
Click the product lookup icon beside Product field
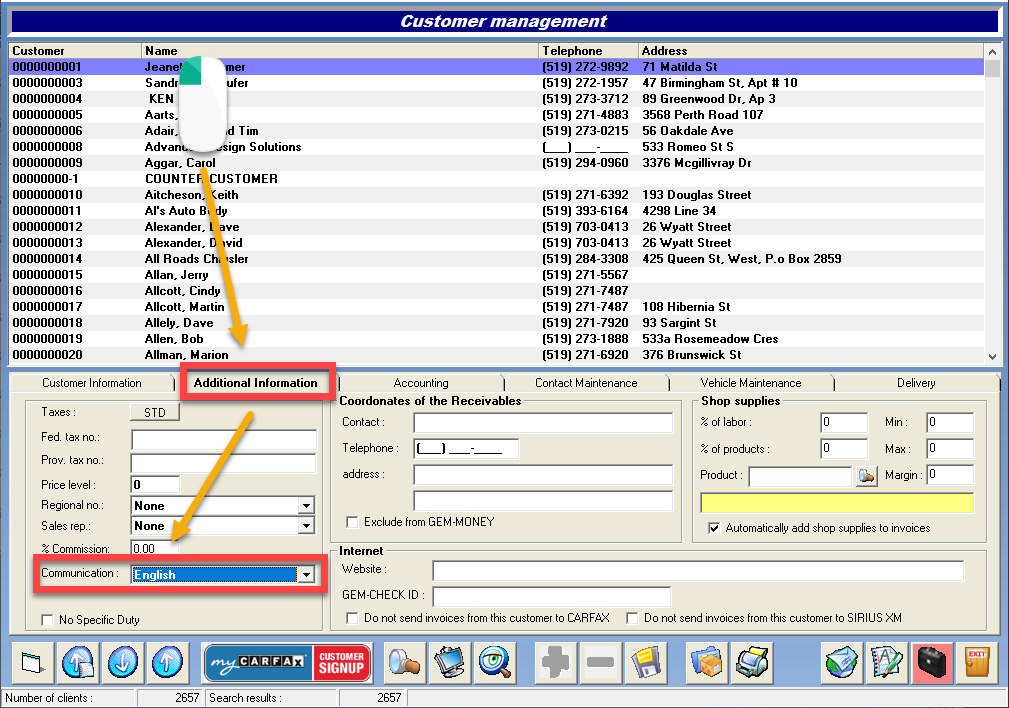[866, 476]
